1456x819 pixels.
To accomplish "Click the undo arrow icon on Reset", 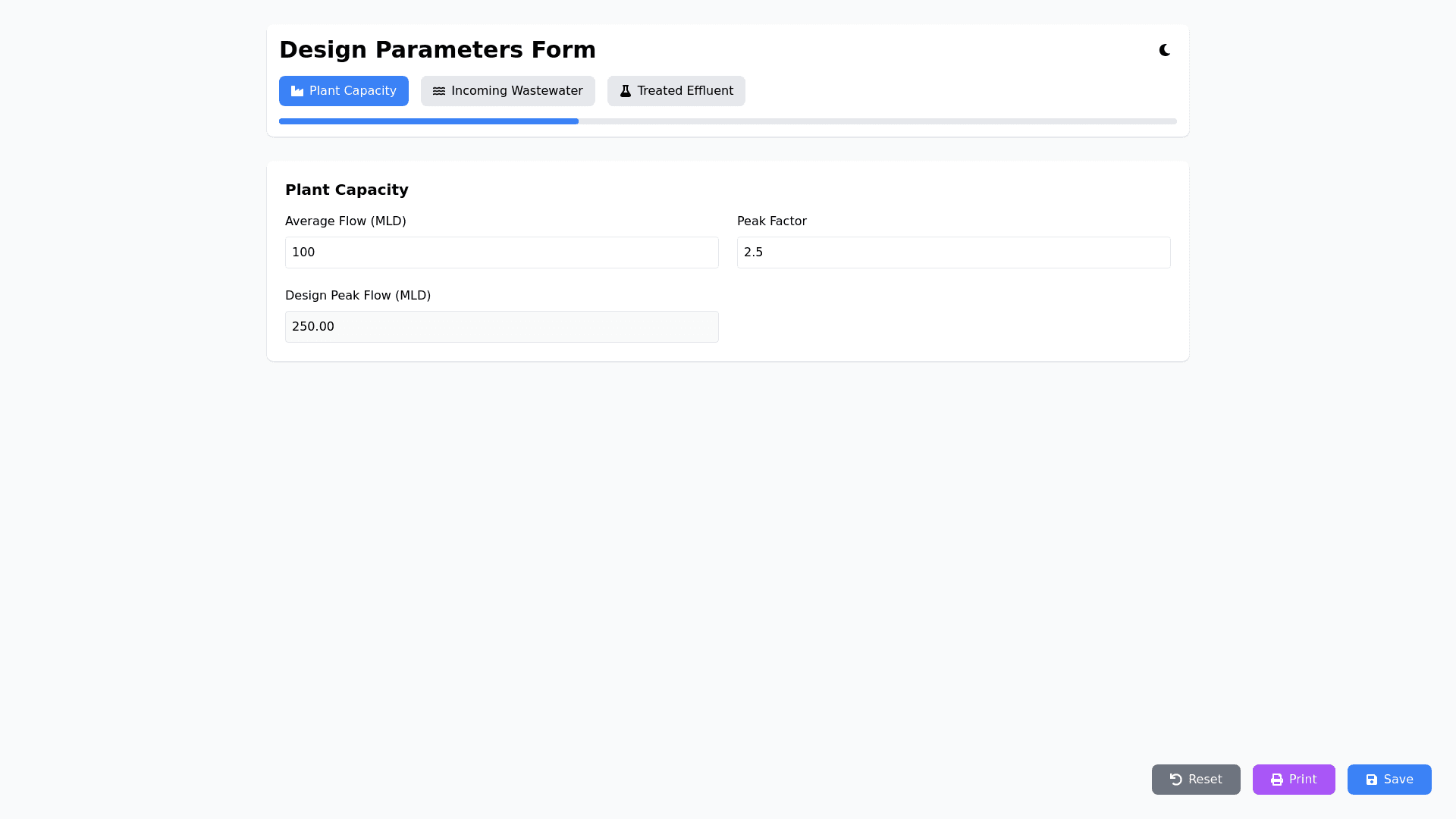I will pyautogui.click(x=1176, y=780).
